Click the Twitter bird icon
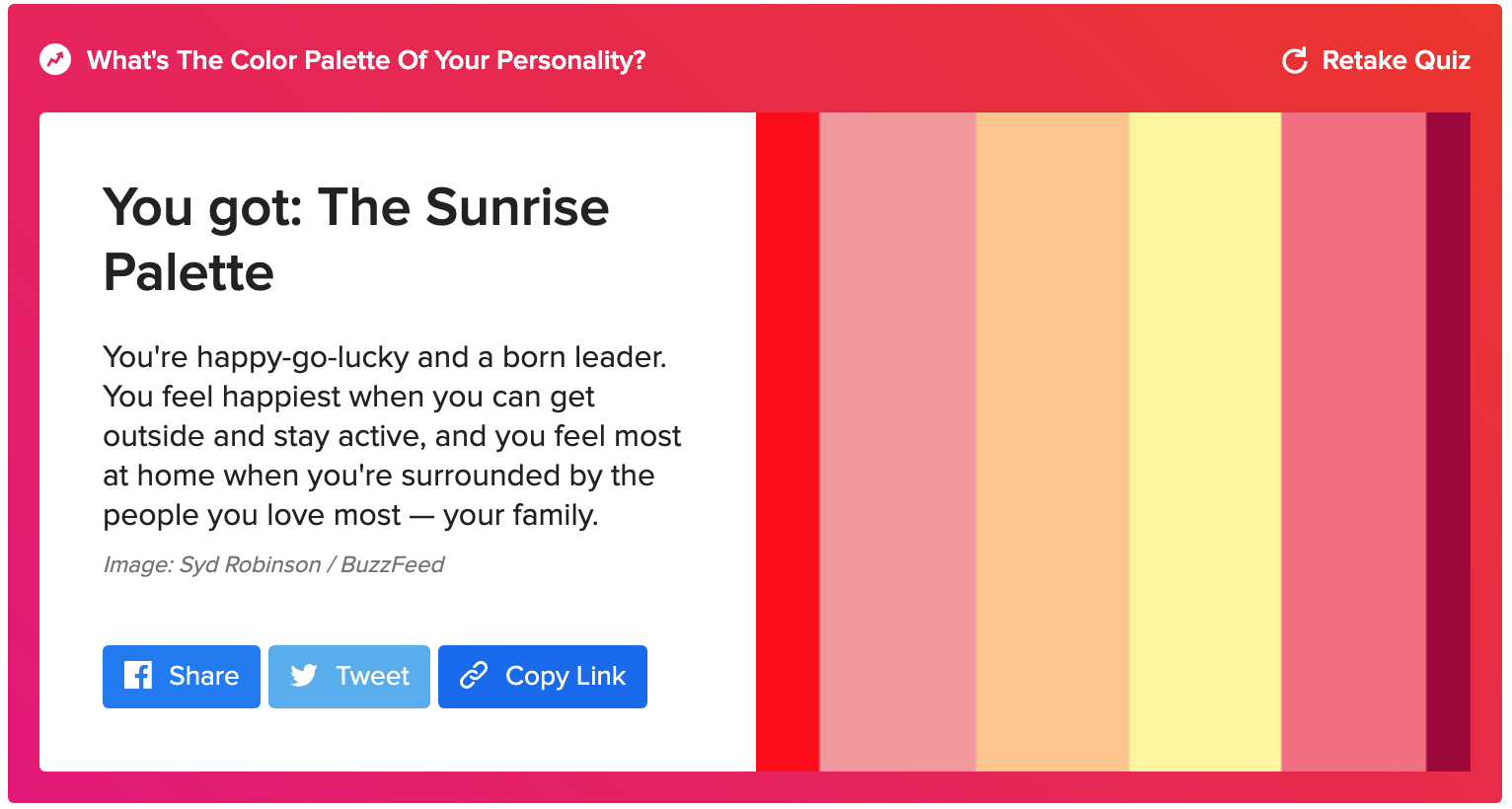Viewport: 1512px width, 809px height. pos(304,676)
